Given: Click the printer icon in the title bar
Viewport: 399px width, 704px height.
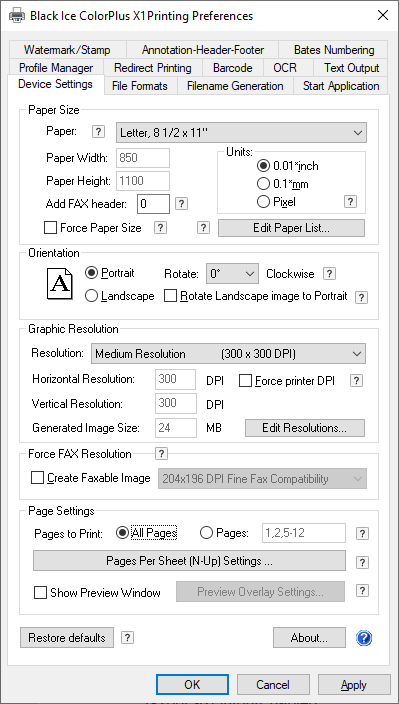Looking at the screenshot, I should pos(16,16).
